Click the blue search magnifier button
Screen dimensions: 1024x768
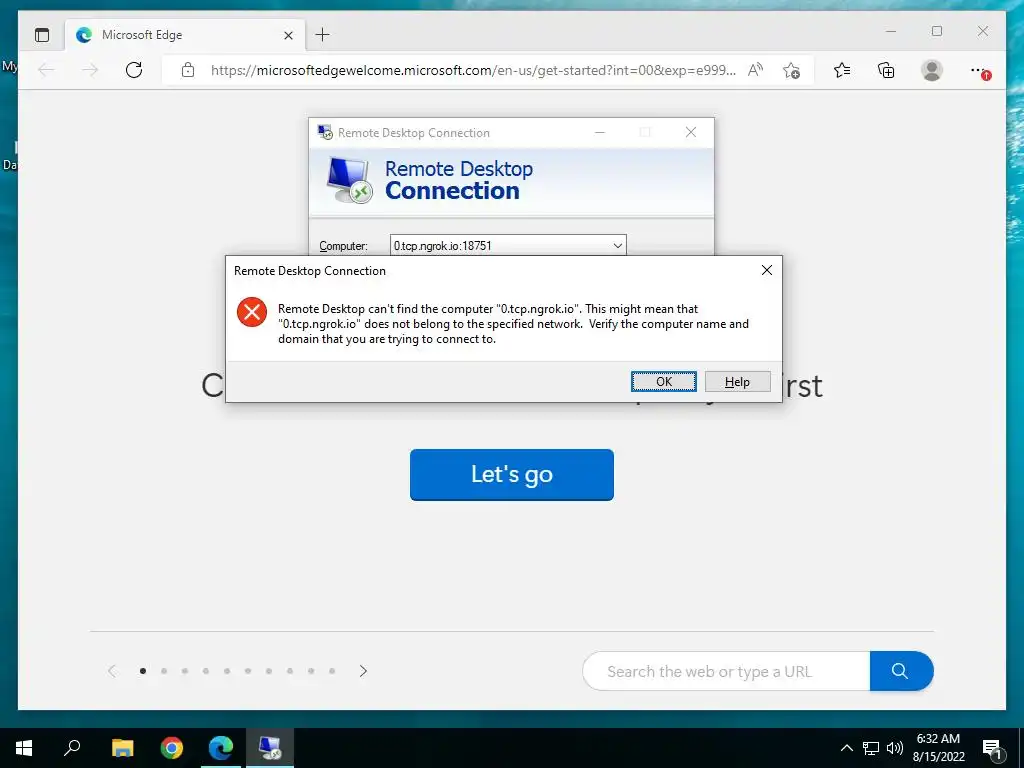click(x=901, y=671)
